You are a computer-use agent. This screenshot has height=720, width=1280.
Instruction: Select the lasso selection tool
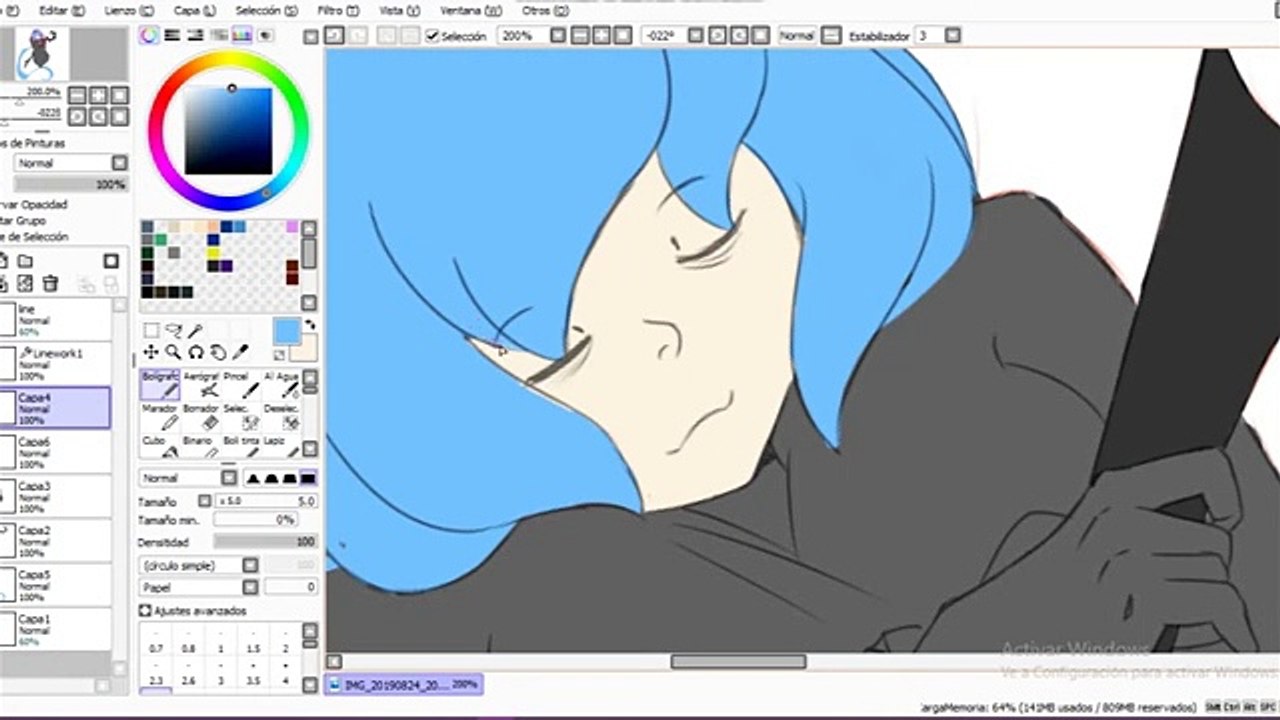[173, 330]
